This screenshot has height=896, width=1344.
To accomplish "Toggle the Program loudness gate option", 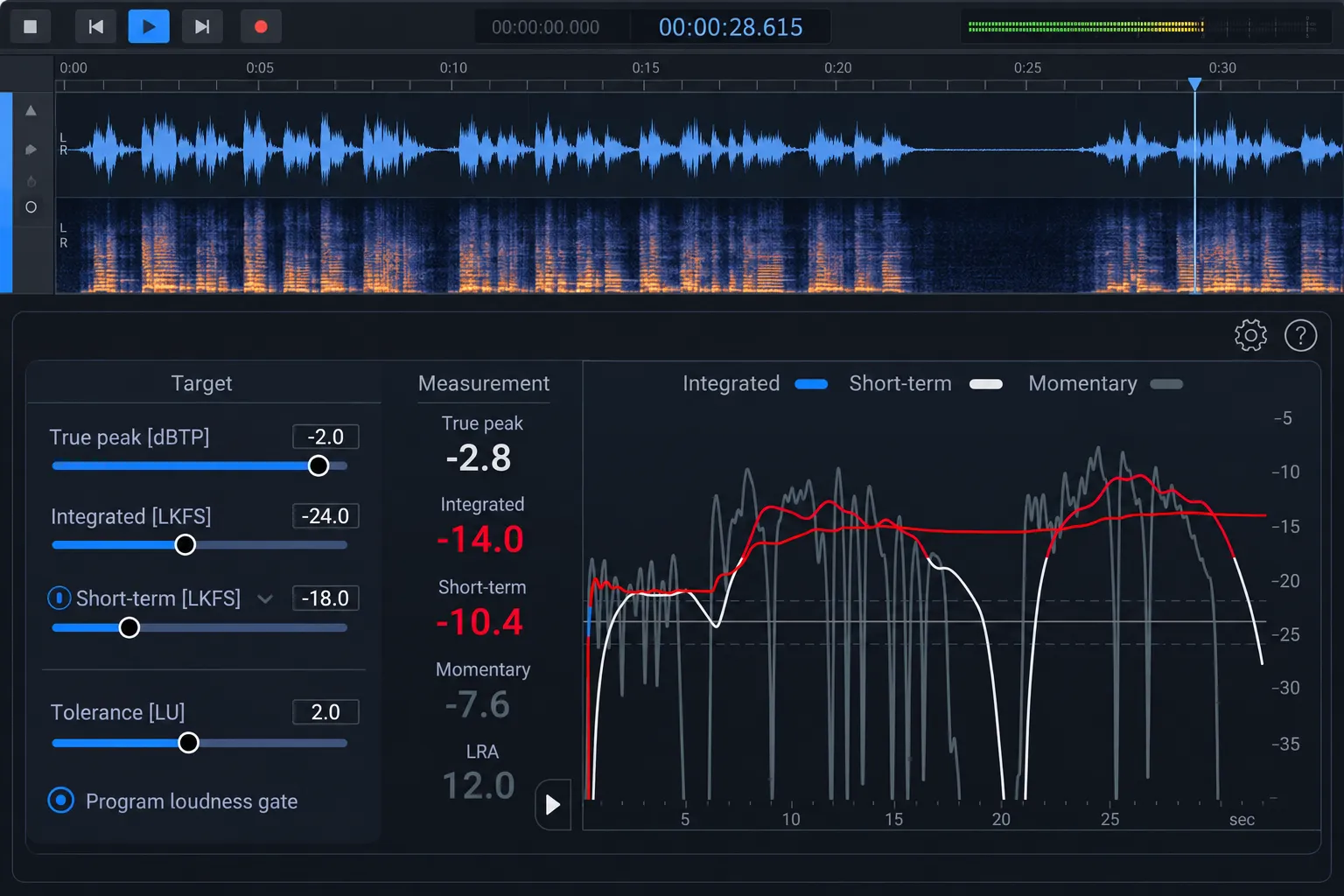I will pyautogui.click(x=61, y=800).
